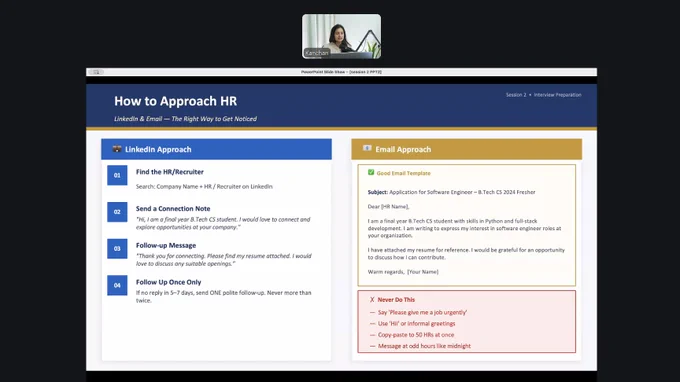Viewport: 680px width, 382px height.
Task: Click the Kanchan participant video thumbnail
Action: [342, 36]
